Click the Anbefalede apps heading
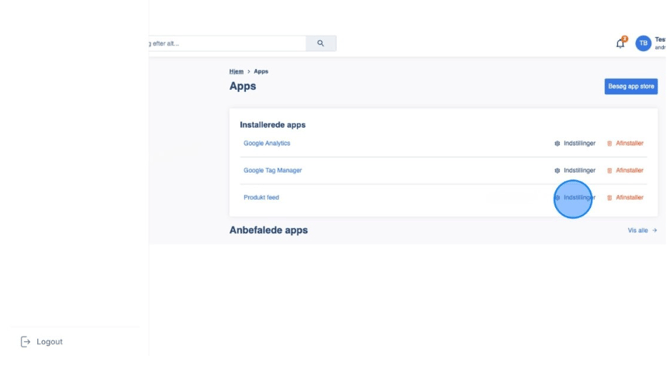The height and width of the screenshot is (376, 670). click(268, 230)
